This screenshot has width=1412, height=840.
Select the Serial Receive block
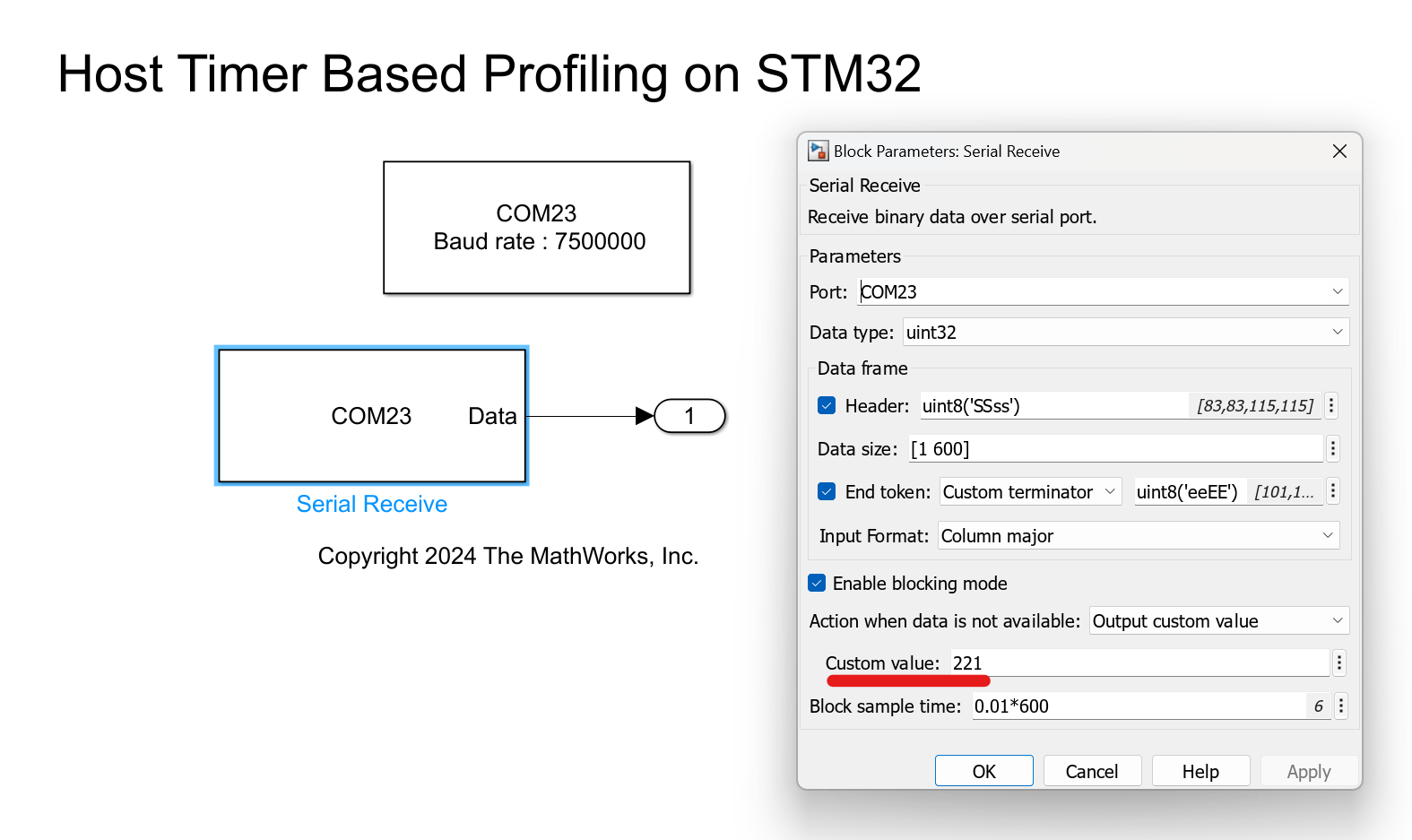pos(371,416)
